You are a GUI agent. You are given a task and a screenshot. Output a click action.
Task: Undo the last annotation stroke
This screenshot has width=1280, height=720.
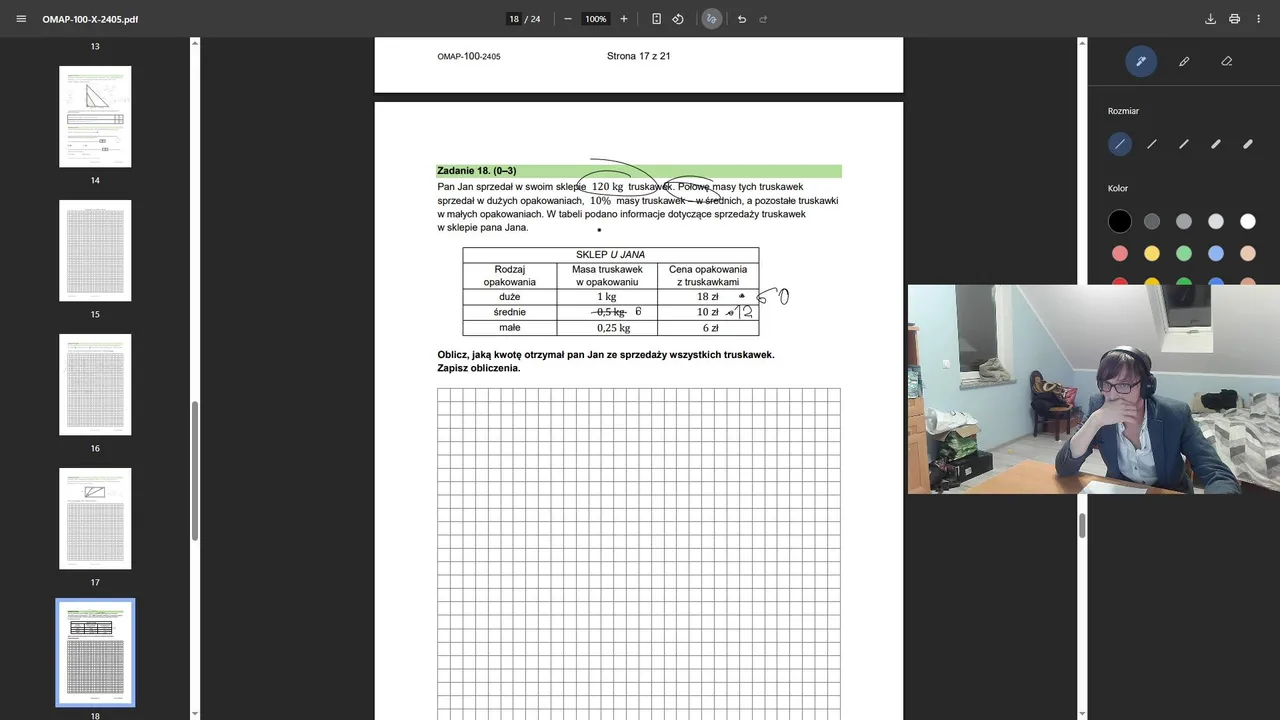coord(741,19)
